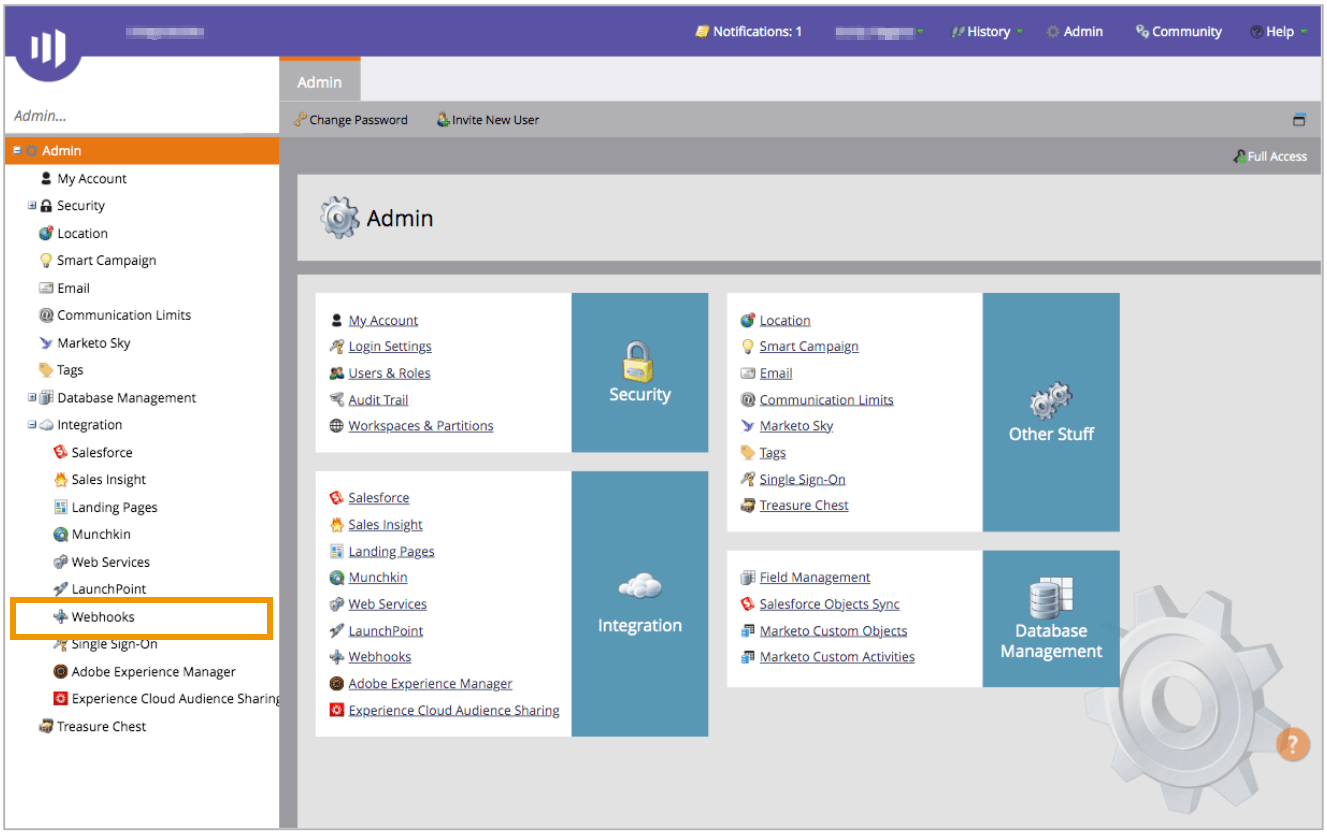Click the Sales Insight flame icon in tree
Screen dimensions: 1327x834
[60, 479]
